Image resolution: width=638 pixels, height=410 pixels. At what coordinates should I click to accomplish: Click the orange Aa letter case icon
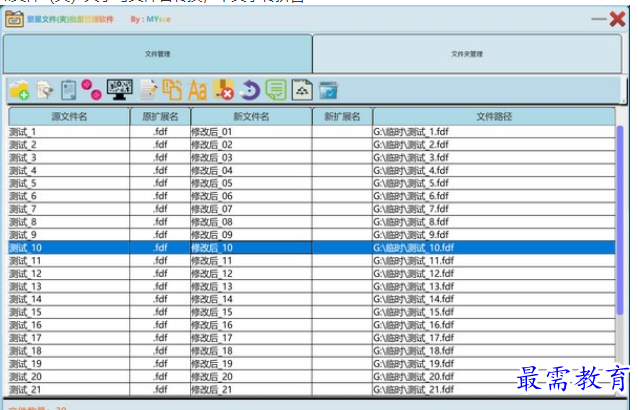197,90
